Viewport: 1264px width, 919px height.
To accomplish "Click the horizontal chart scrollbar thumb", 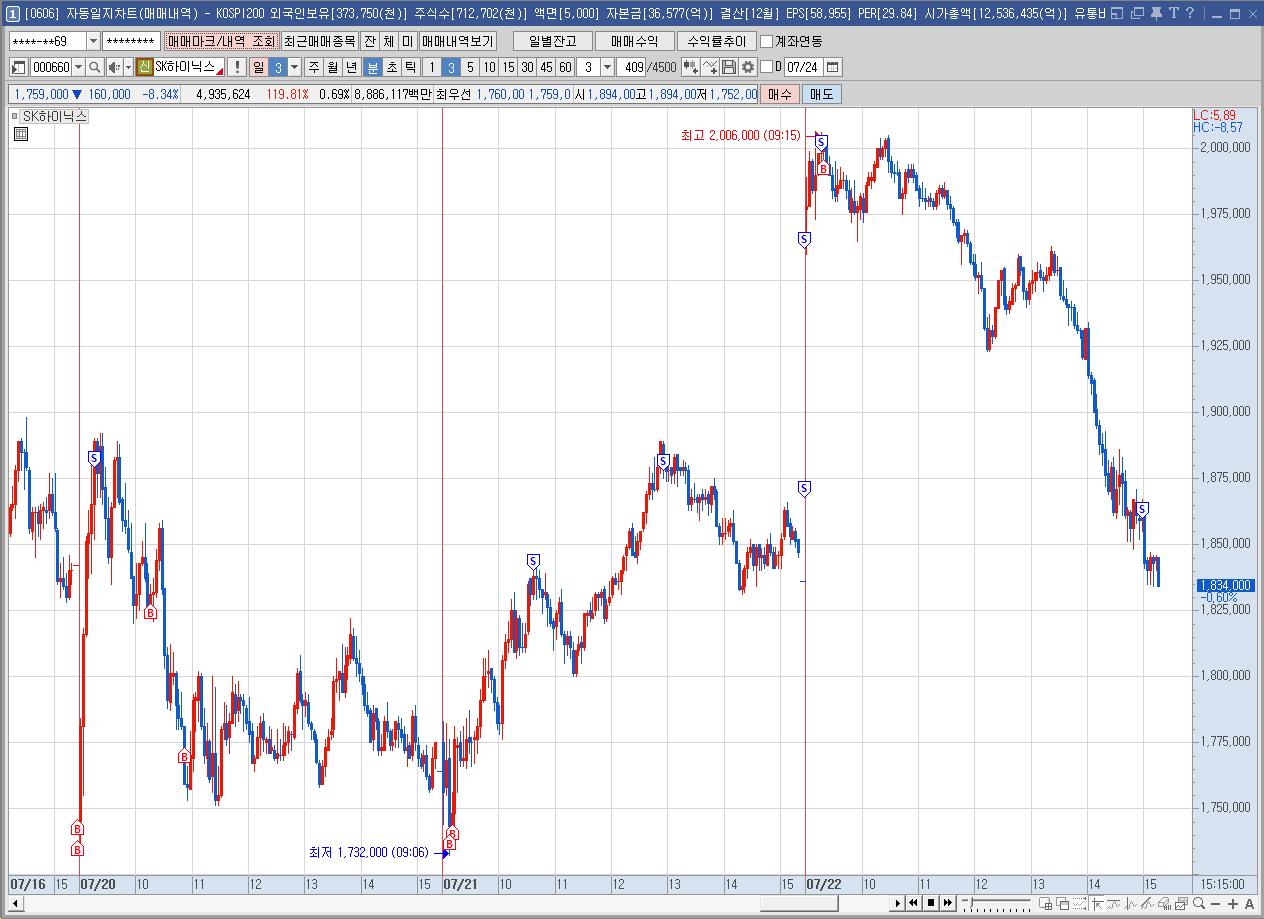I will pos(799,904).
